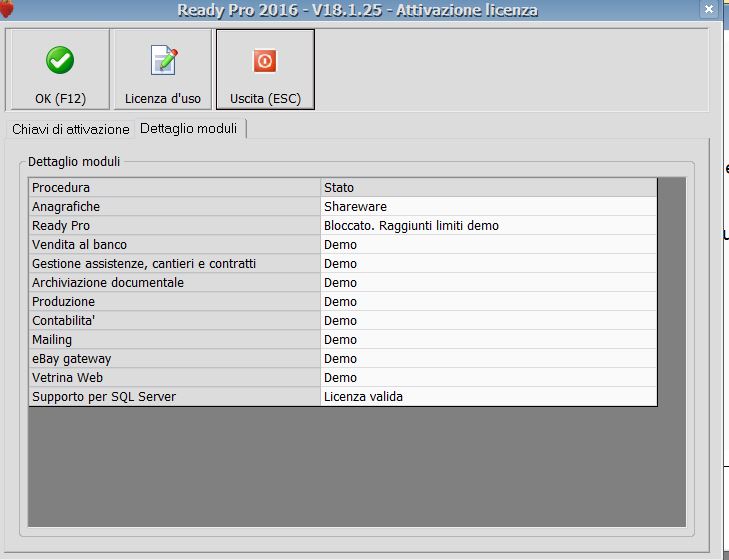
Task: Click Demo status of Archiviazione documentale
Action: pyautogui.click(x=489, y=283)
